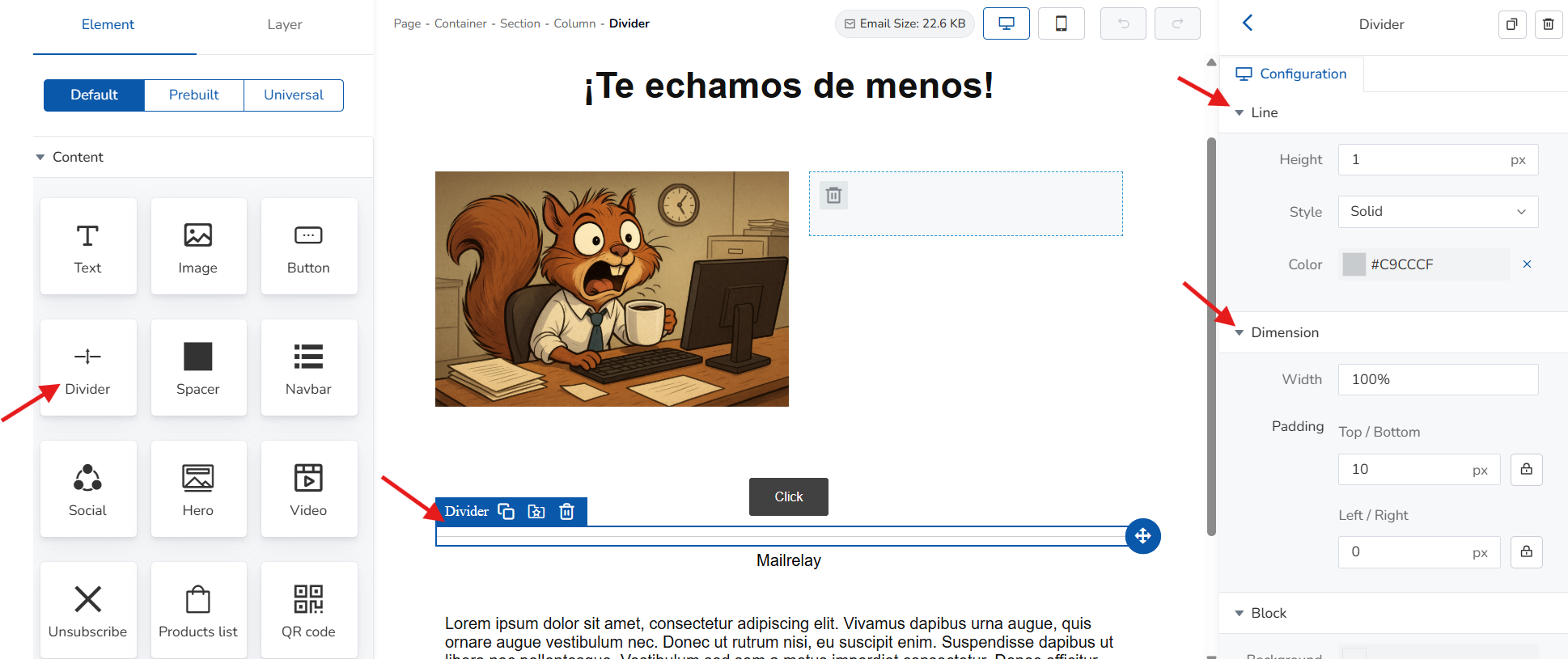Delete the empty column placeholder

pos(834,196)
